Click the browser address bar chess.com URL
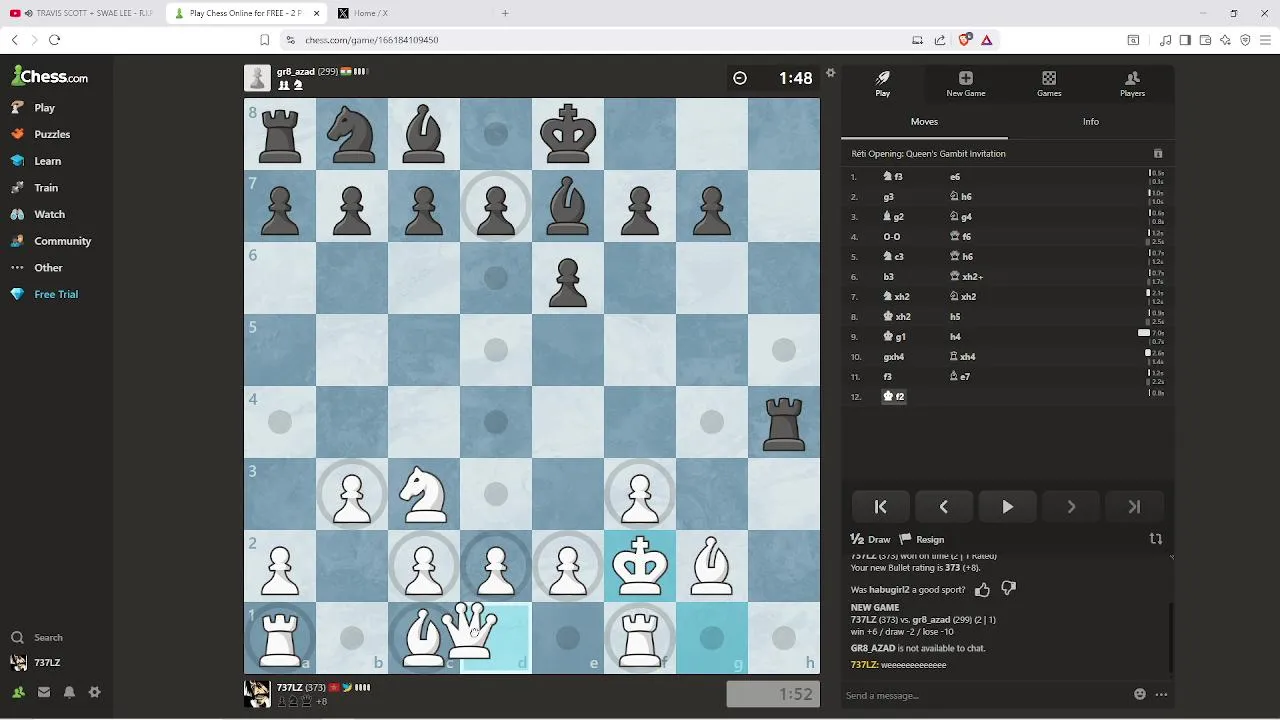Image resolution: width=1280 pixels, height=720 pixels. coord(371,40)
